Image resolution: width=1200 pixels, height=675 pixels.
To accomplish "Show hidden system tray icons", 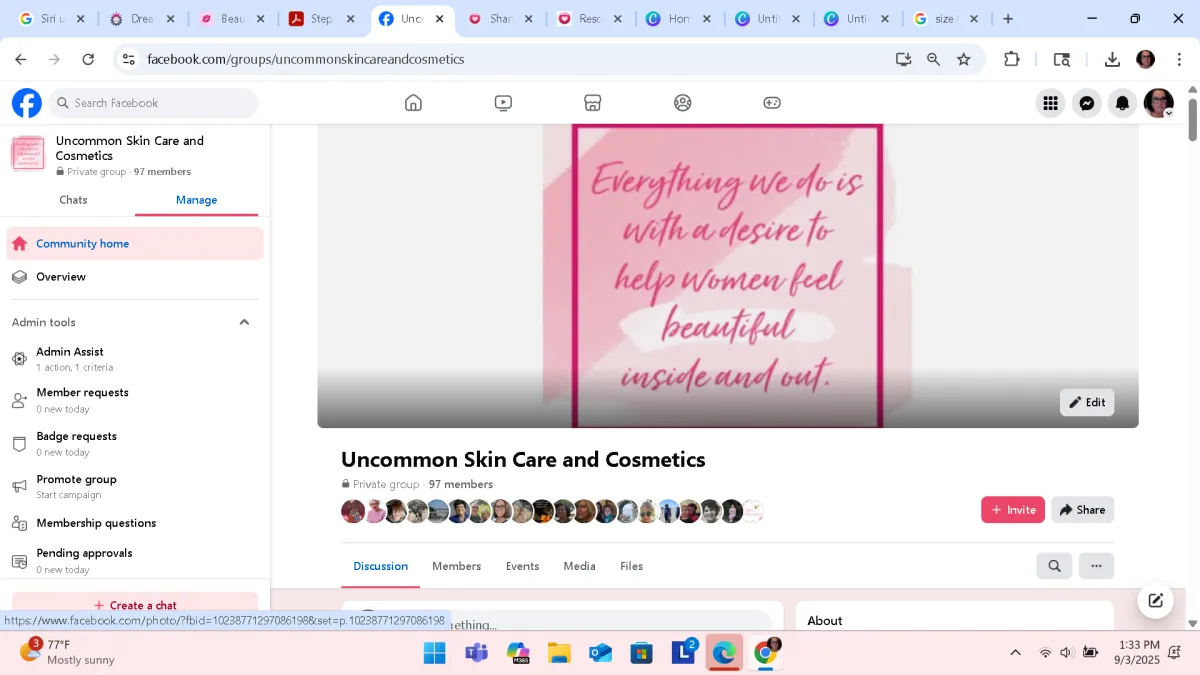I will (x=1015, y=653).
